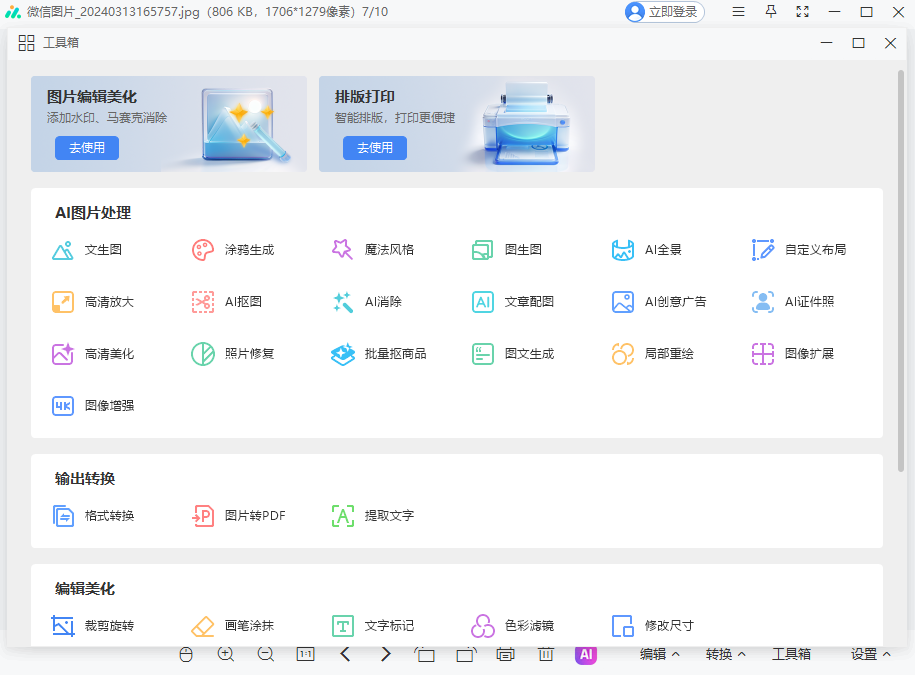This screenshot has height=675, width=915.
Task: Toggle always-on-top with the pin icon
Action: (770, 13)
